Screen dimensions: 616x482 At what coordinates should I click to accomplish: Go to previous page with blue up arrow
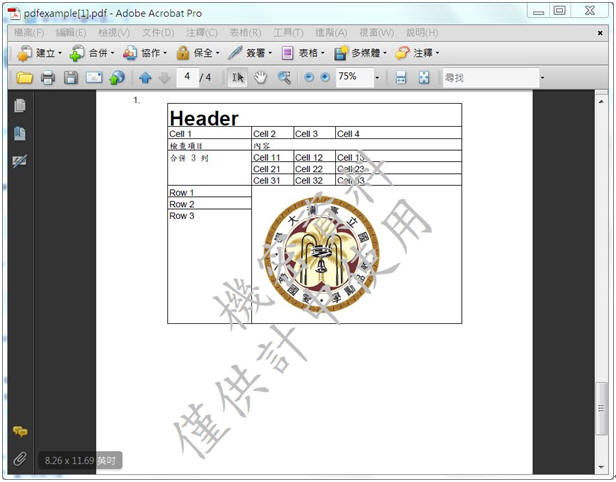tap(145, 78)
